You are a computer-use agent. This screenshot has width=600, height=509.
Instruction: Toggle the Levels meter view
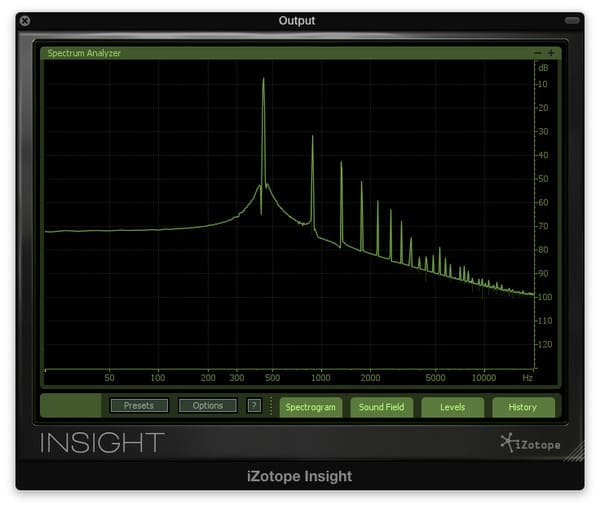pos(452,407)
